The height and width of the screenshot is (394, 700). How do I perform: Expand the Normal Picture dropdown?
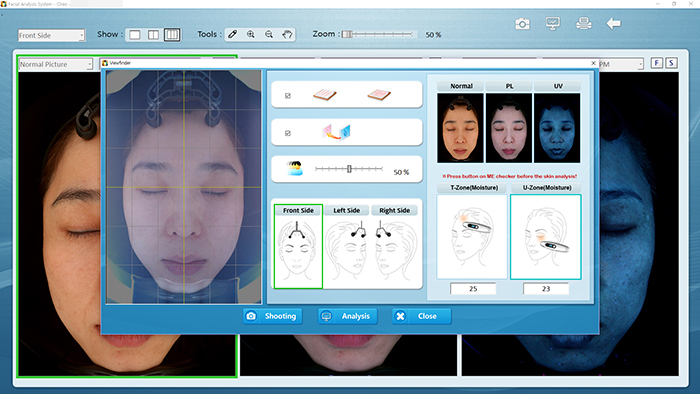(x=55, y=64)
